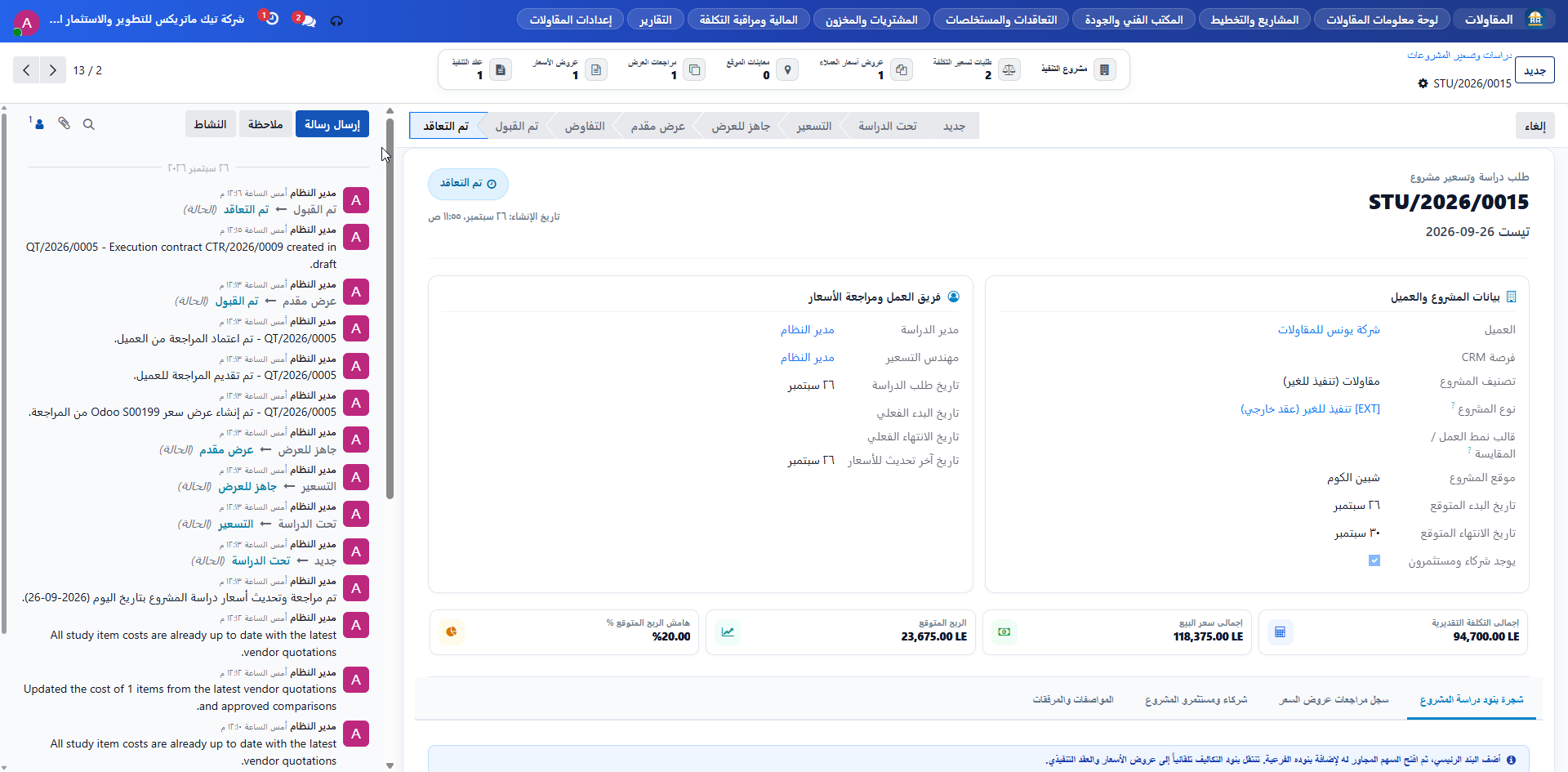Open the customer quotations smart button
This screenshot has width=1568, height=772.
[x=866, y=69]
